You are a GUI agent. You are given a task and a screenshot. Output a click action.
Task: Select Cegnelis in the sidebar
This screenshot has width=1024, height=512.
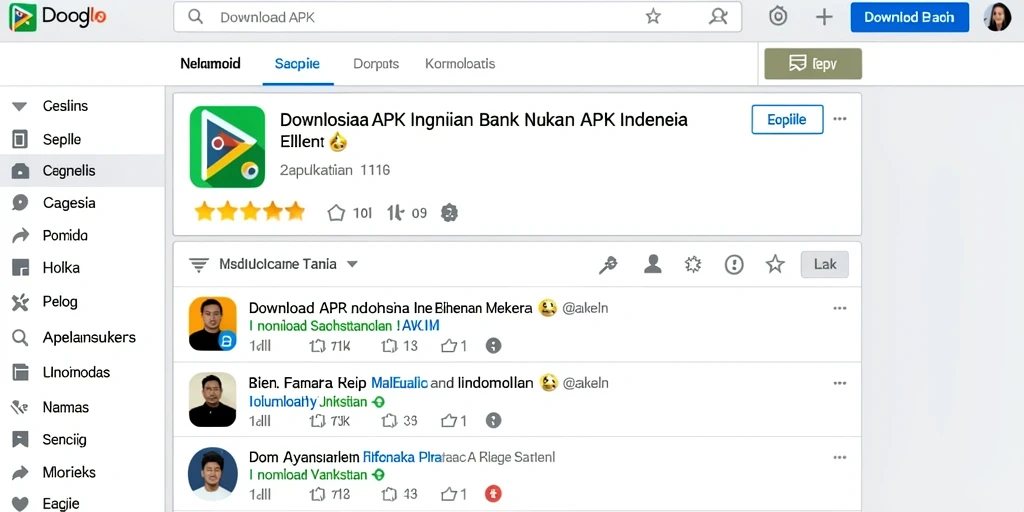coord(82,171)
